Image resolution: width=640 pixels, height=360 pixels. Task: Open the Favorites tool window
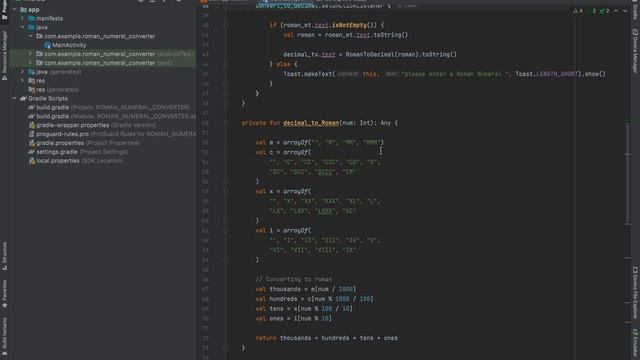point(4,293)
